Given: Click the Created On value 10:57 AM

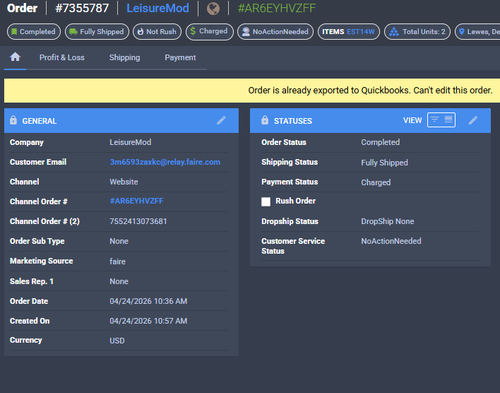Looking at the screenshot, I should (148, 321).
